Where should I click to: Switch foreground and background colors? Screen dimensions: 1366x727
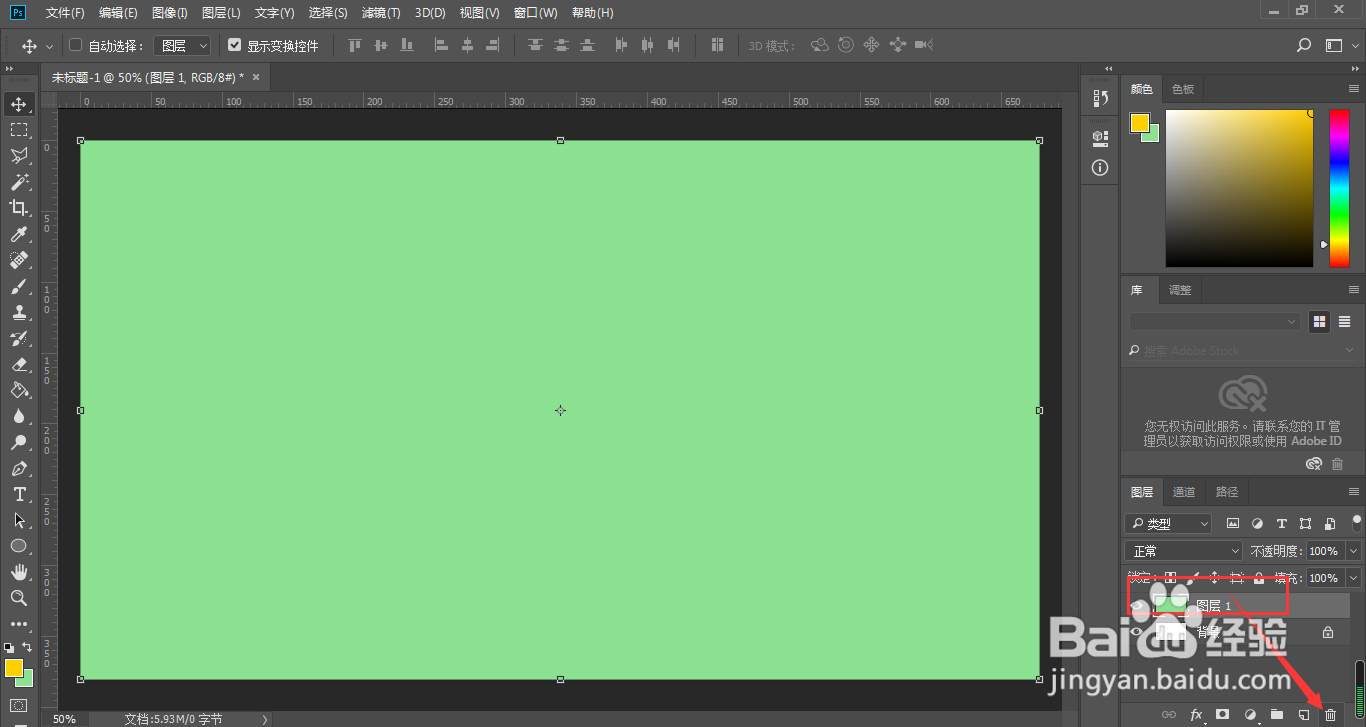(28, 647)
